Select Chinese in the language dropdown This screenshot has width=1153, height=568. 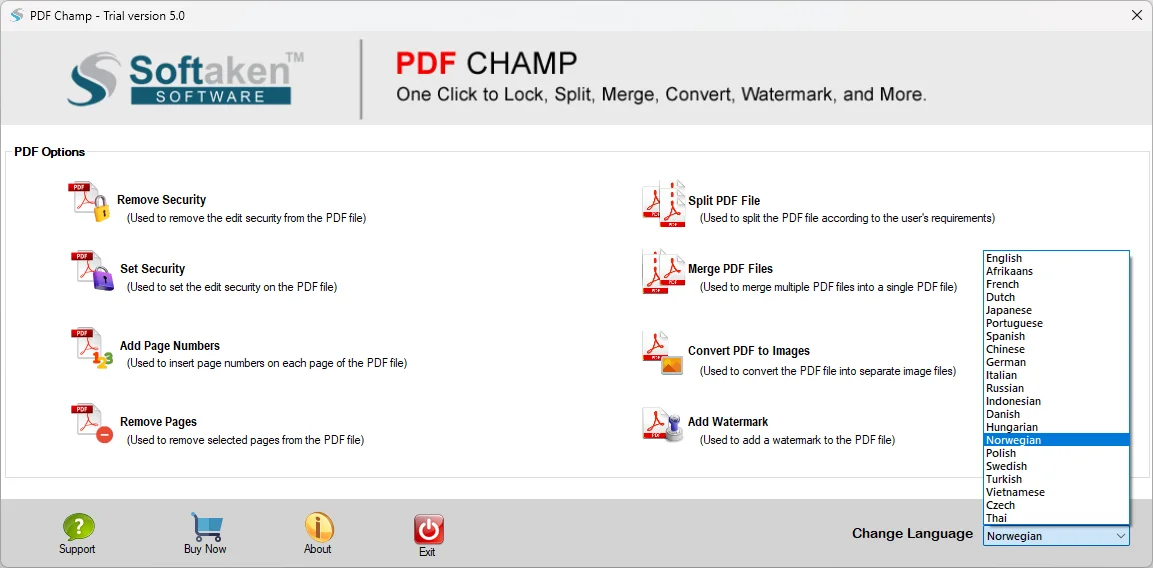tap(1056, 349)
